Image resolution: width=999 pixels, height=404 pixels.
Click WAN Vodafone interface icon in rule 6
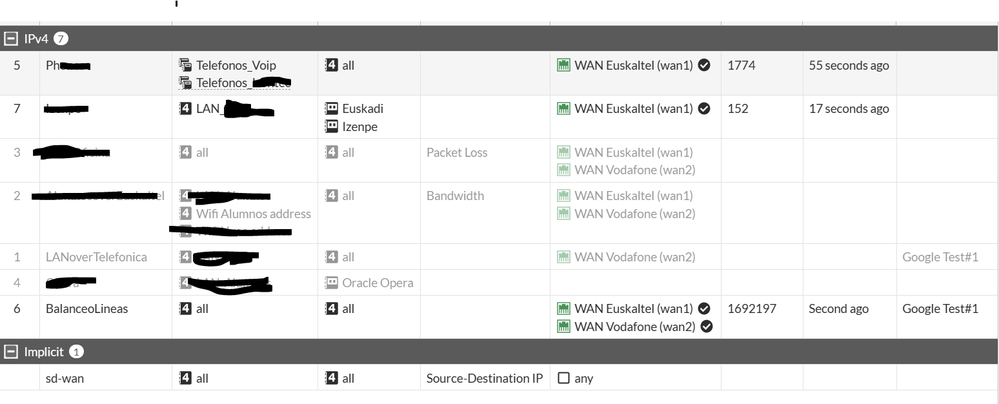tap(564, 327)
